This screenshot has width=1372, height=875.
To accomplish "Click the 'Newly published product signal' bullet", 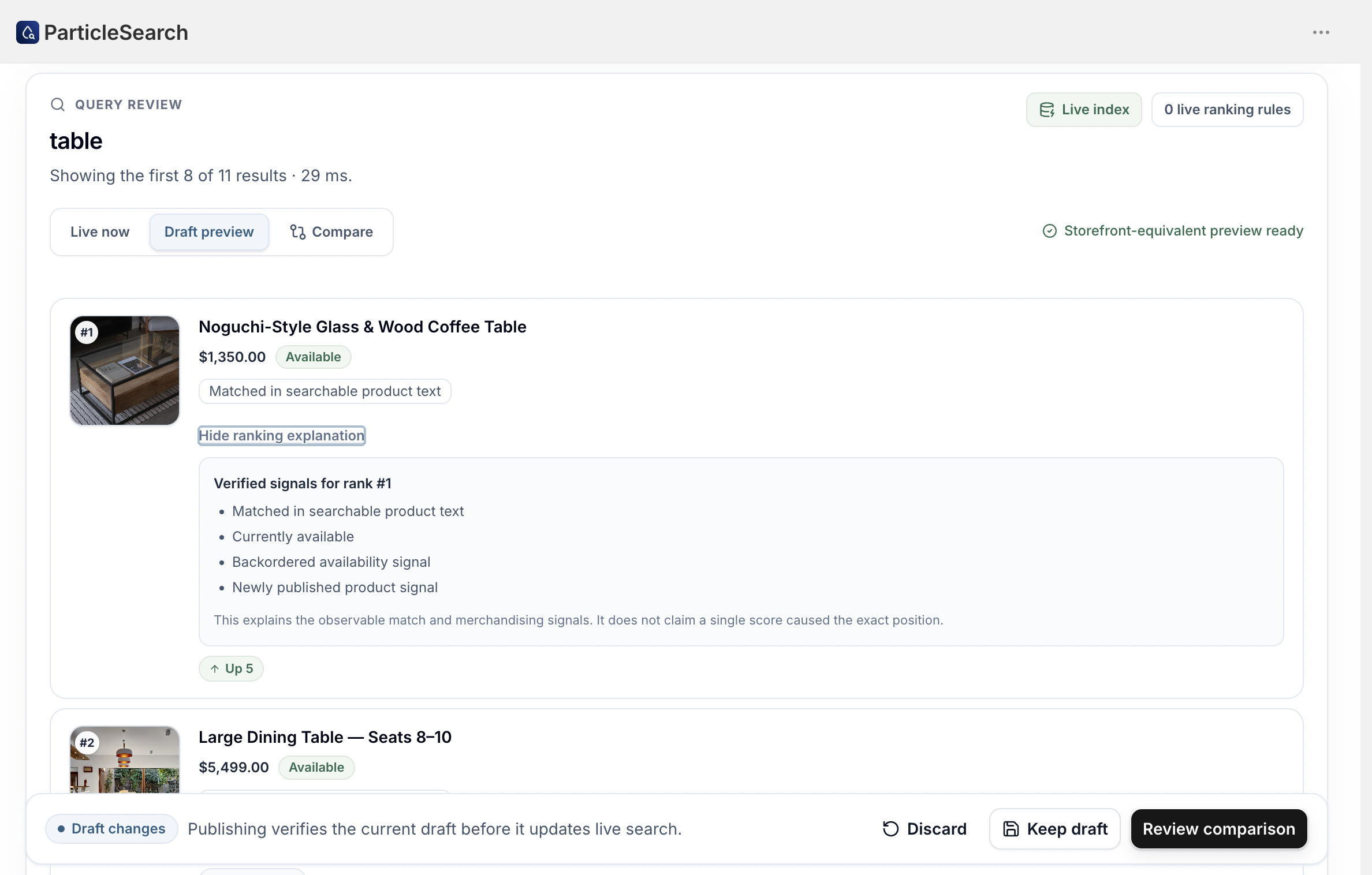I will pos(335,588).
